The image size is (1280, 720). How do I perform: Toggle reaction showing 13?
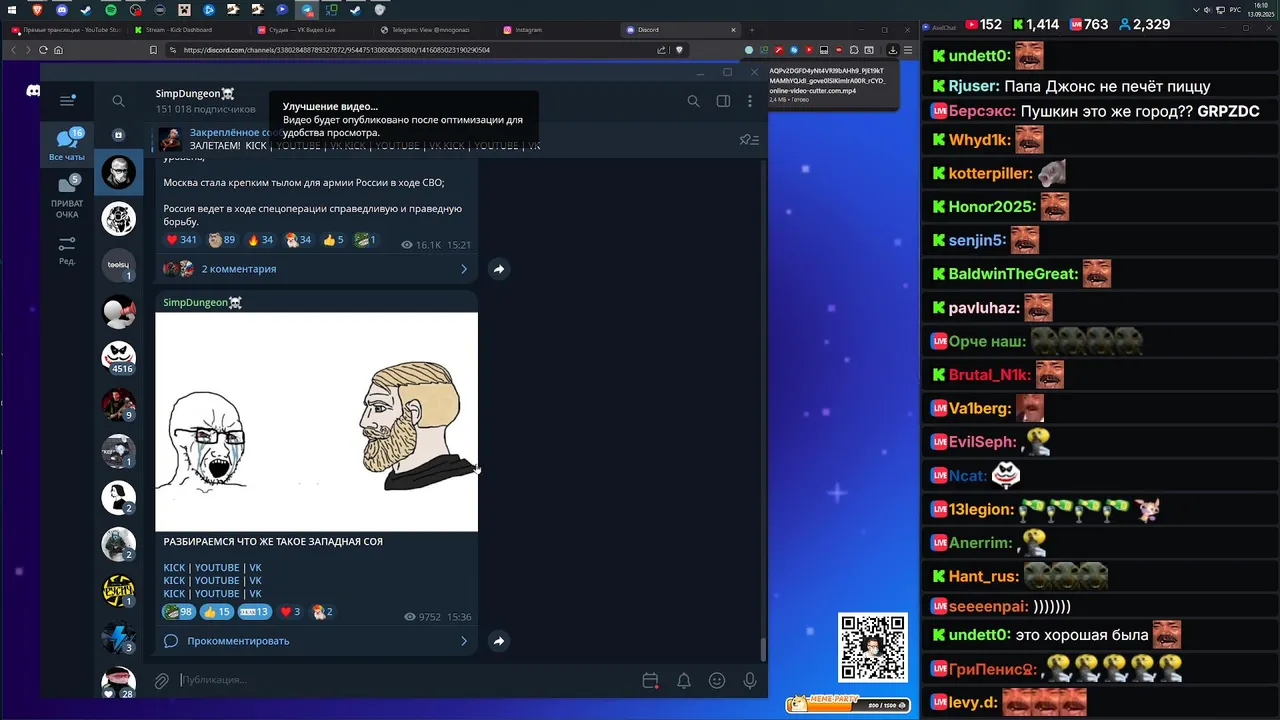click(x=254, y=612)
